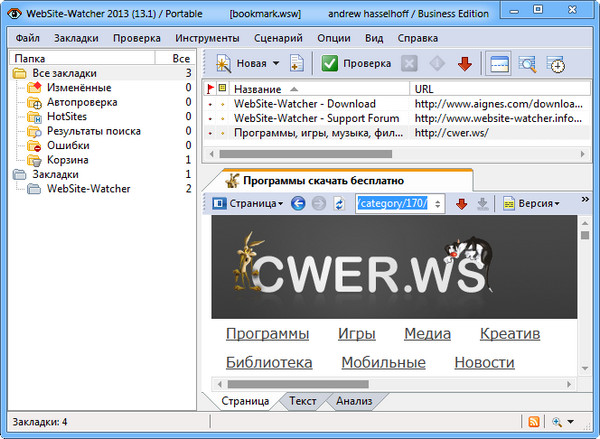Select the Автопроверка folder
600x439 pixels.
click(82, 102)
